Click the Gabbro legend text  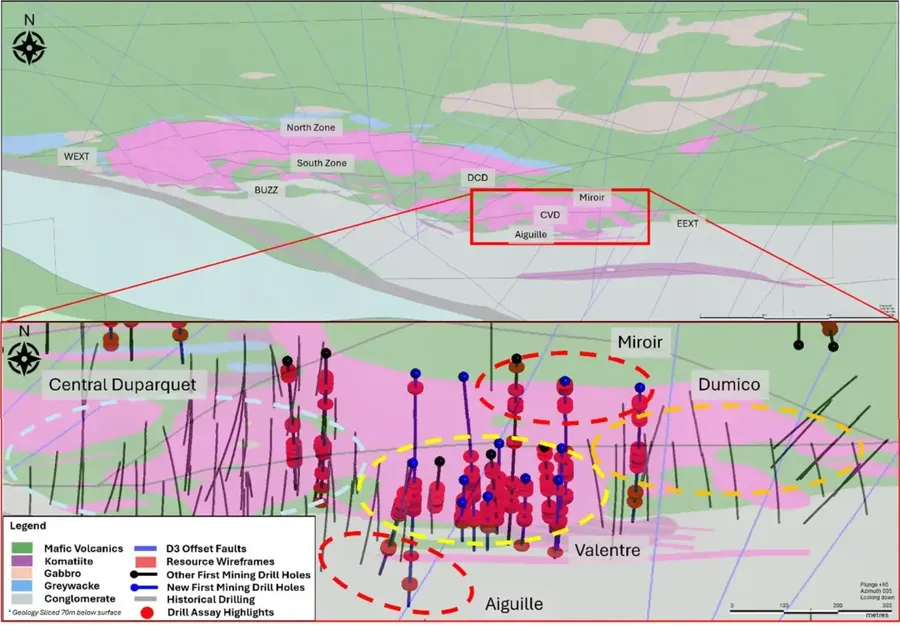[x=63, y=574]
